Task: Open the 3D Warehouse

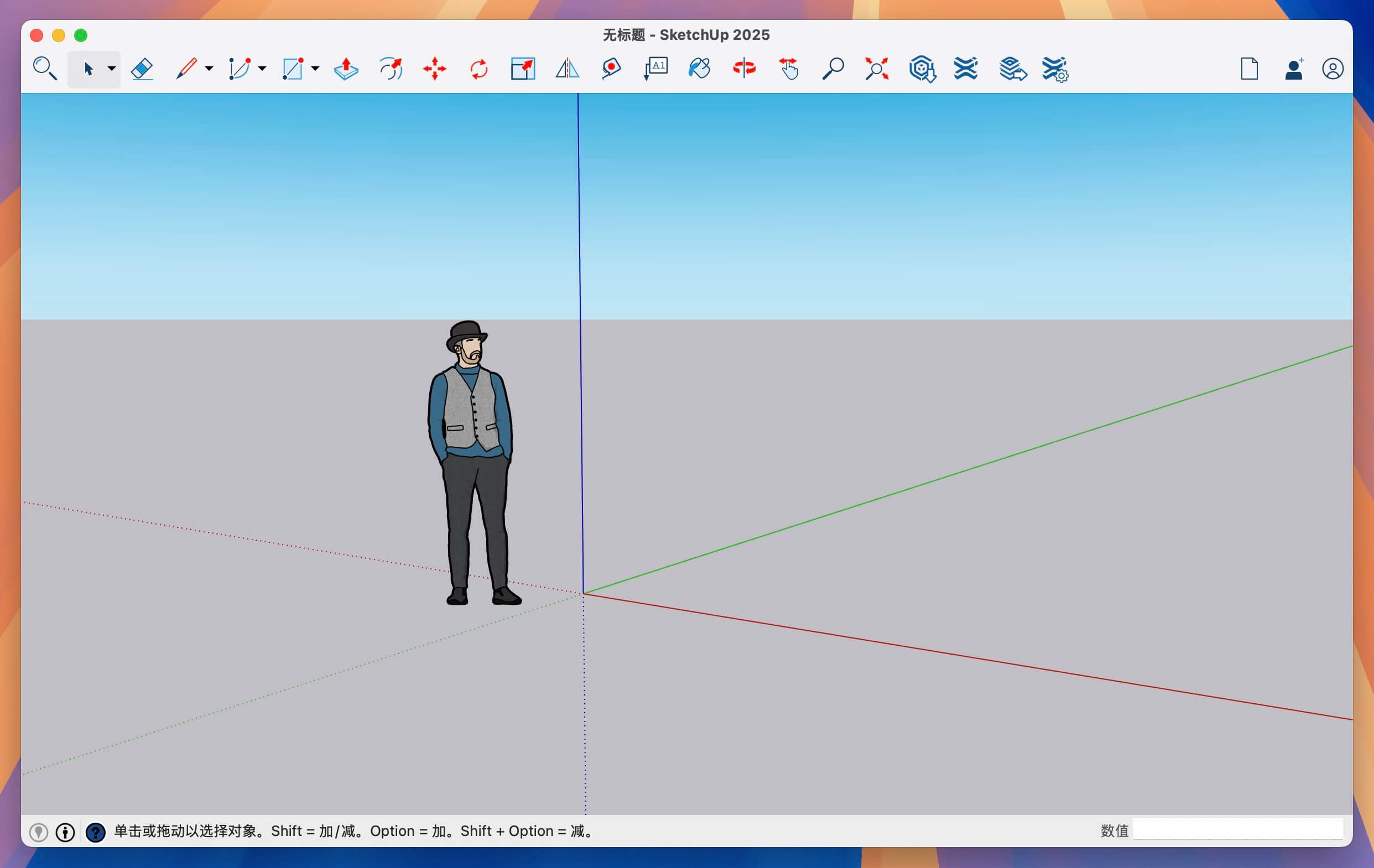Action: [922, 69]
